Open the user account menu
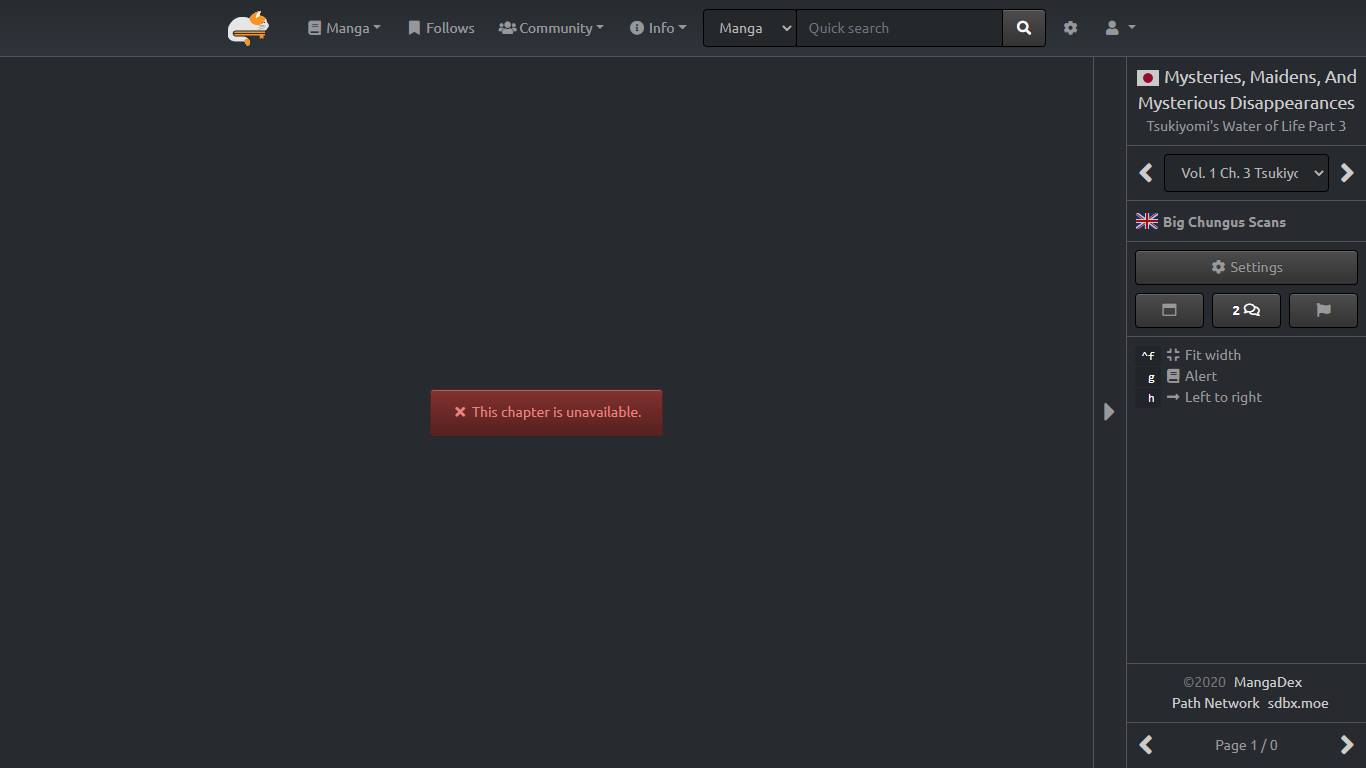 pos(1119,28)
